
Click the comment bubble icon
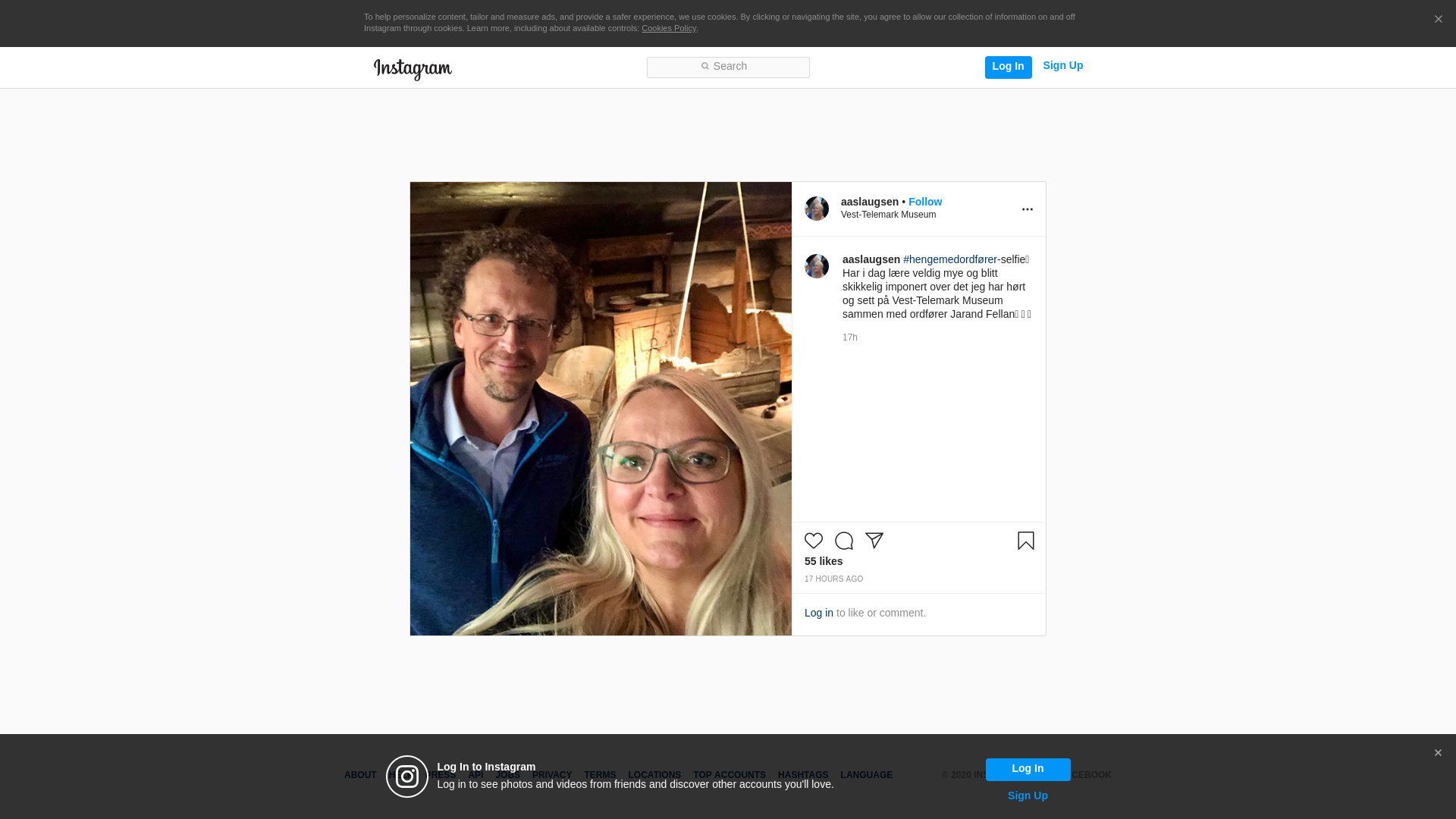pos(844,541)
